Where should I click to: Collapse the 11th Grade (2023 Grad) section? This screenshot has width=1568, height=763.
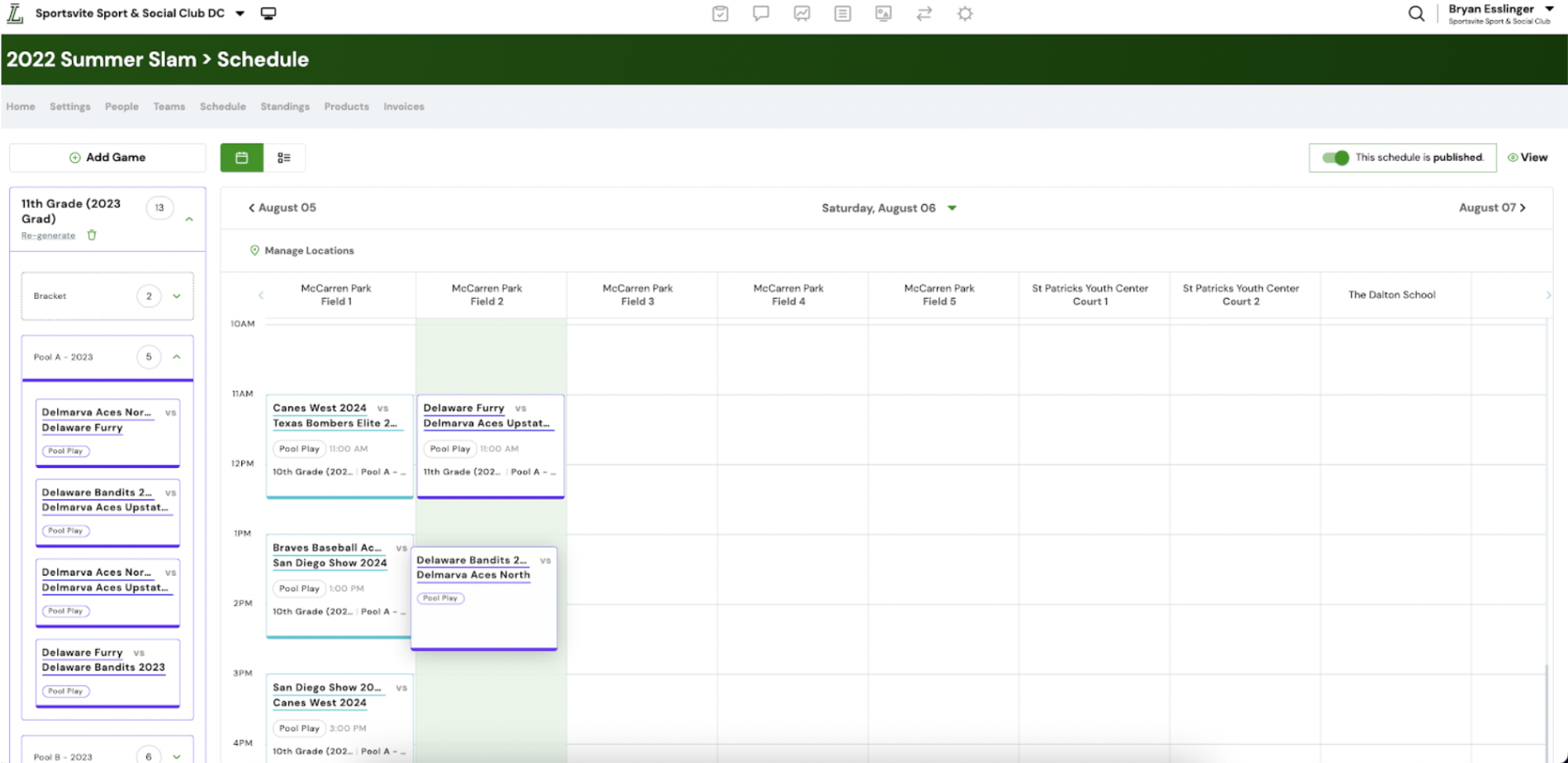189,220
